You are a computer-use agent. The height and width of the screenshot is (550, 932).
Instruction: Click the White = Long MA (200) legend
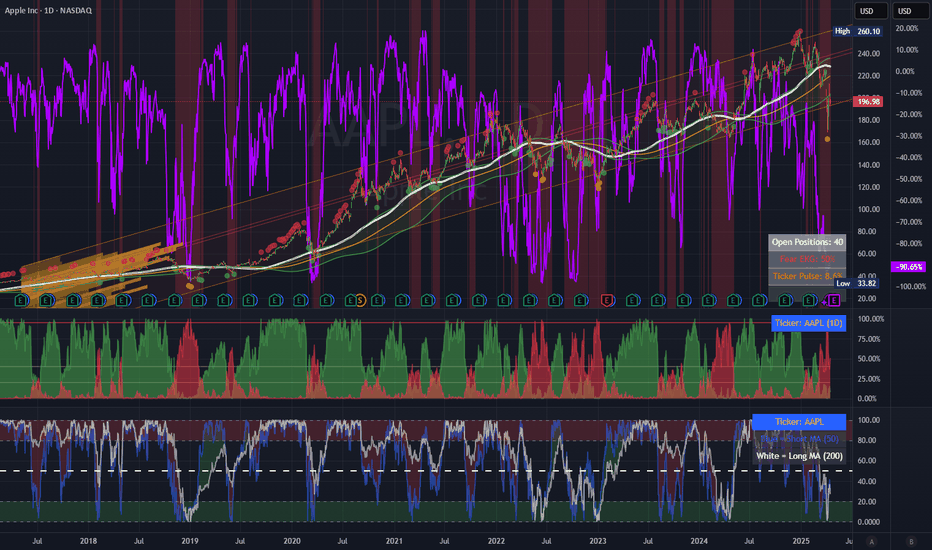(x=799, y=456)
